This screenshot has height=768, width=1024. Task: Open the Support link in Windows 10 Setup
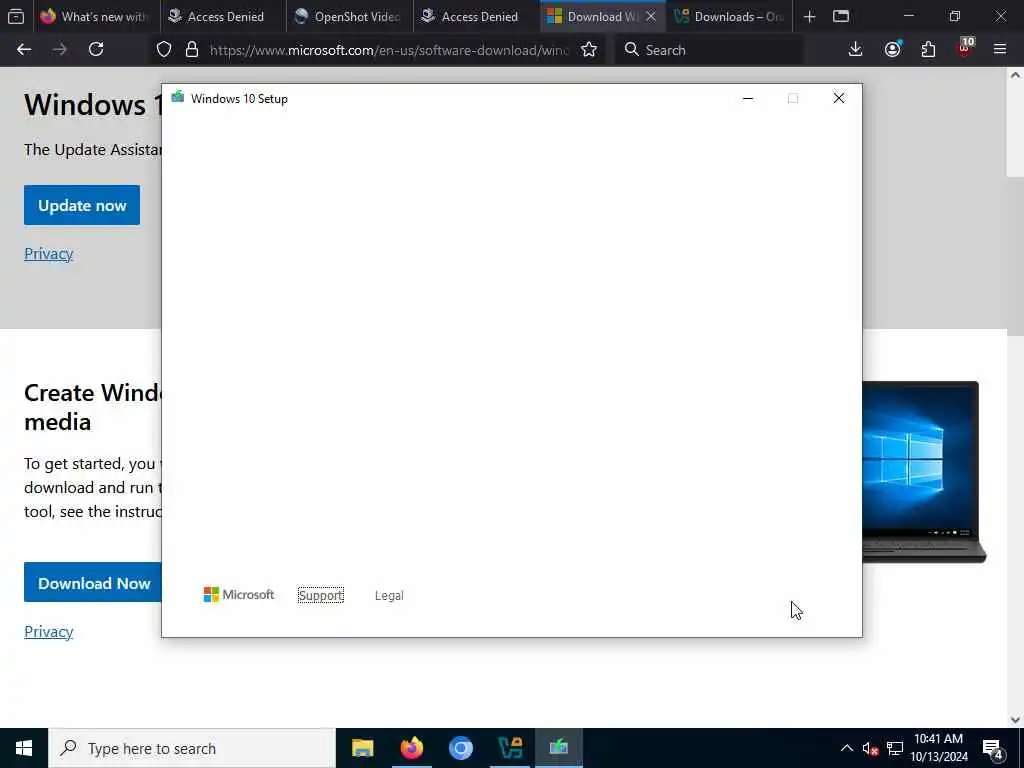click(321, 595)
